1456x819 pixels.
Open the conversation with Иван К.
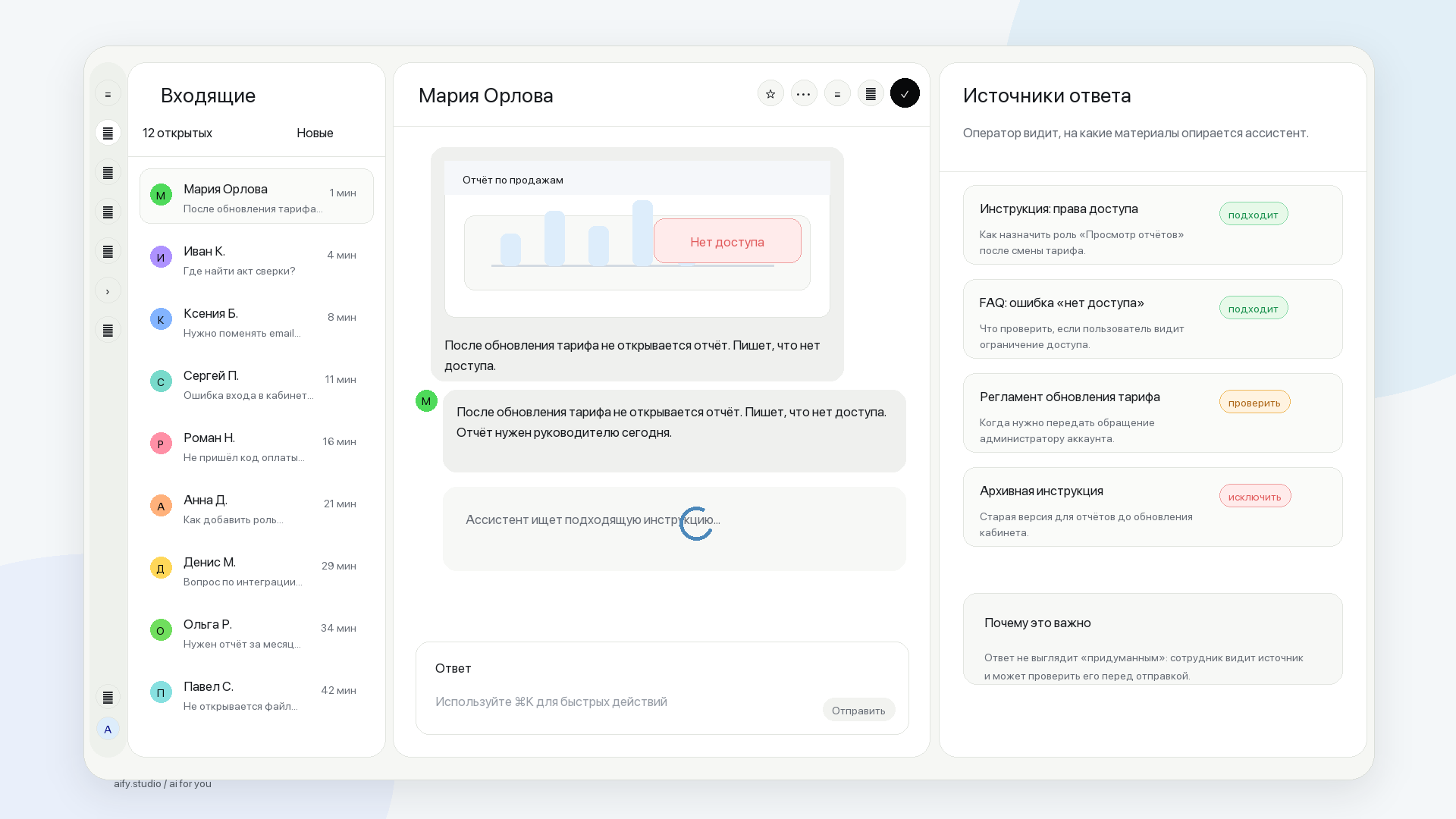(x=256, y=260)
